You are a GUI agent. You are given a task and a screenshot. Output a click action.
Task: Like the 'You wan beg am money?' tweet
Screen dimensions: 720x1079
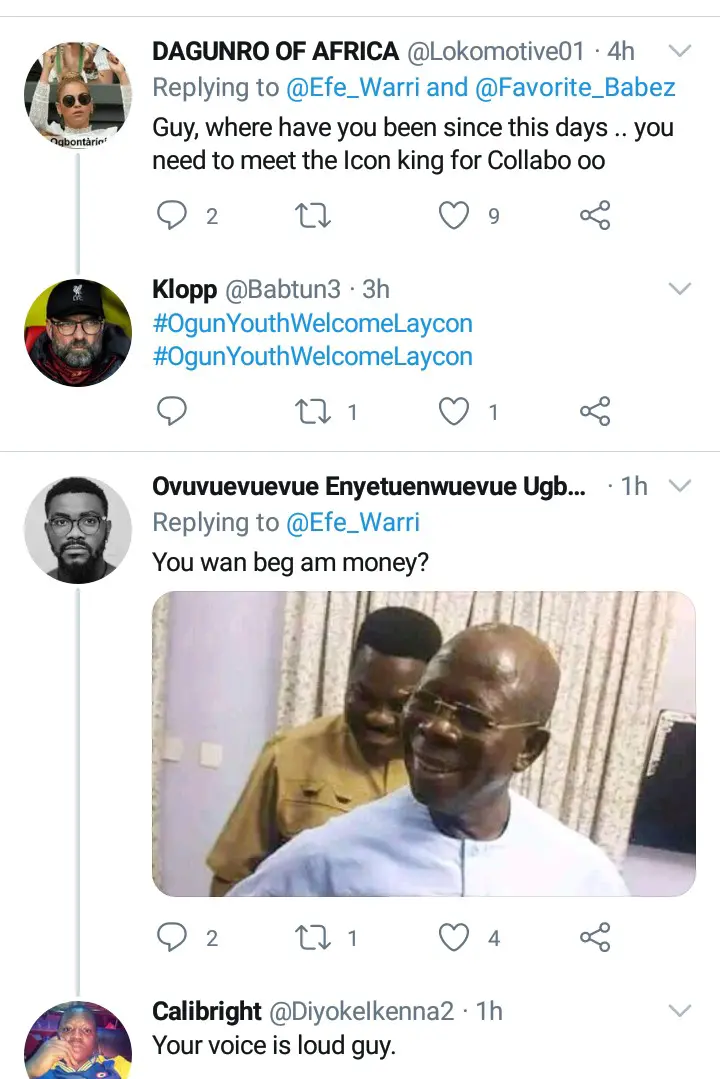pos(455,937)
